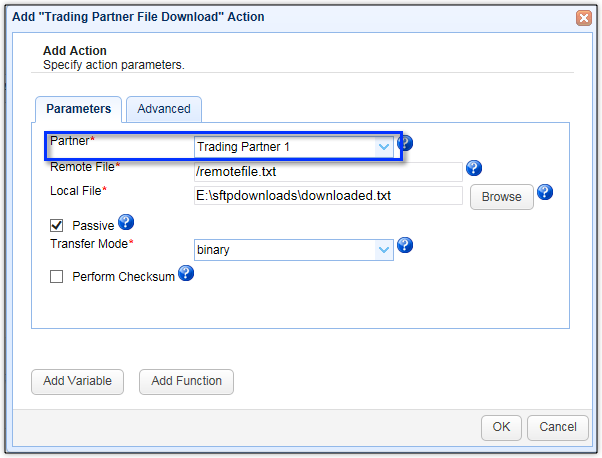
Task: Click the help icon next to Partner dropdown
Action: (x=404, y=143)
